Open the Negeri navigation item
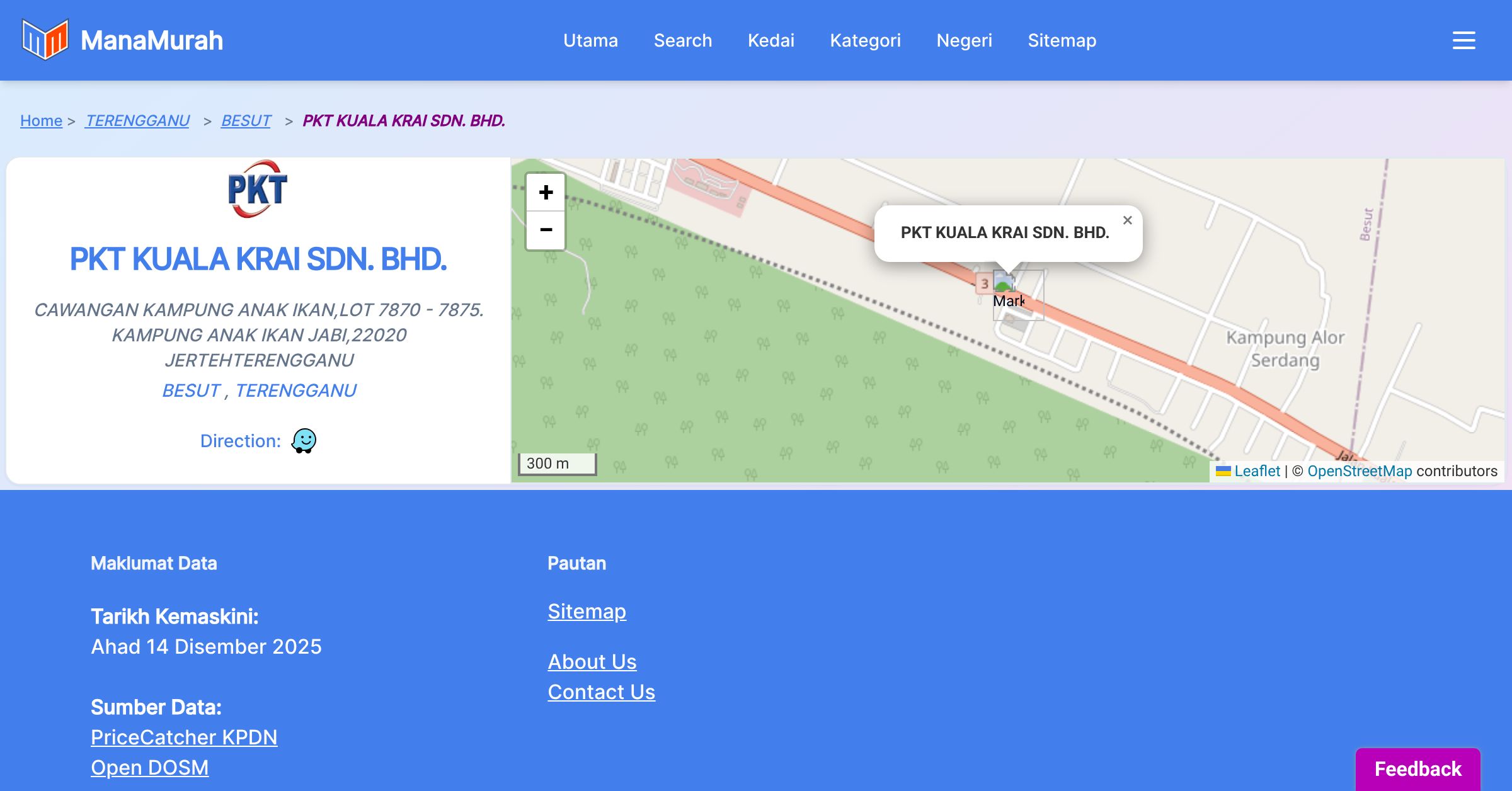This screenshot has width=1512, height=791. coord(964,40)
